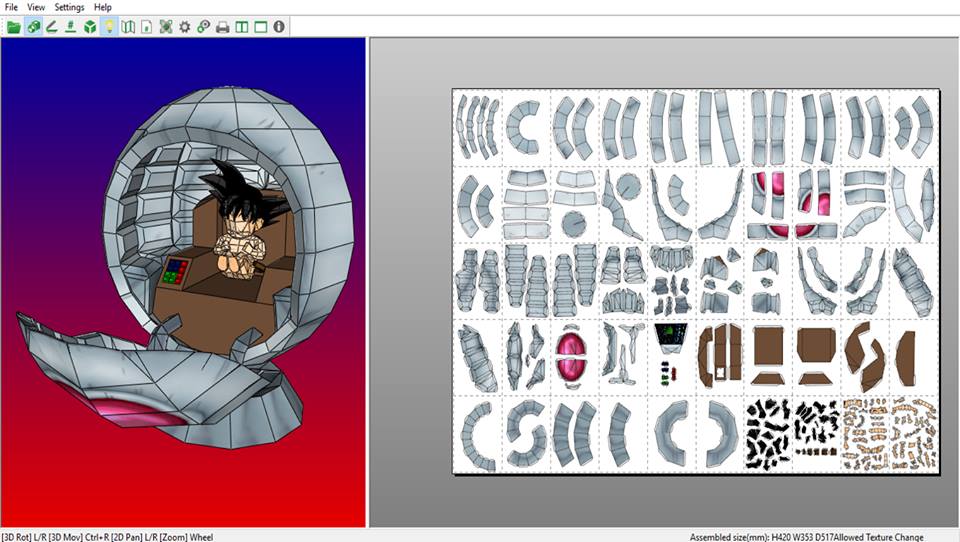Click the 'Assembled size(mm): H420 W353 D517' status text
The width and height of the screenshot is (960, 542).
pos(761,537)
